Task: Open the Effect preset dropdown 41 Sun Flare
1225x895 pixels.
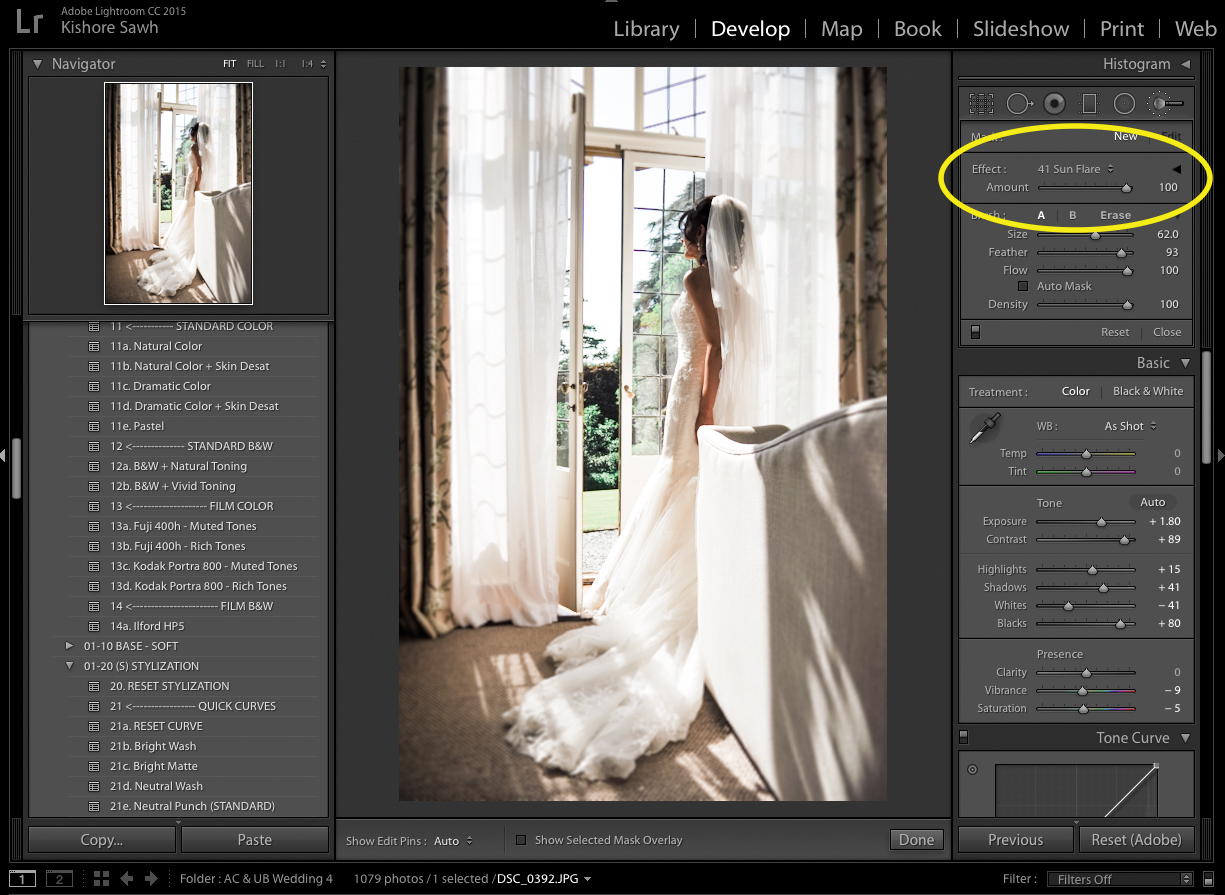Action: (x=1076, y=169)
